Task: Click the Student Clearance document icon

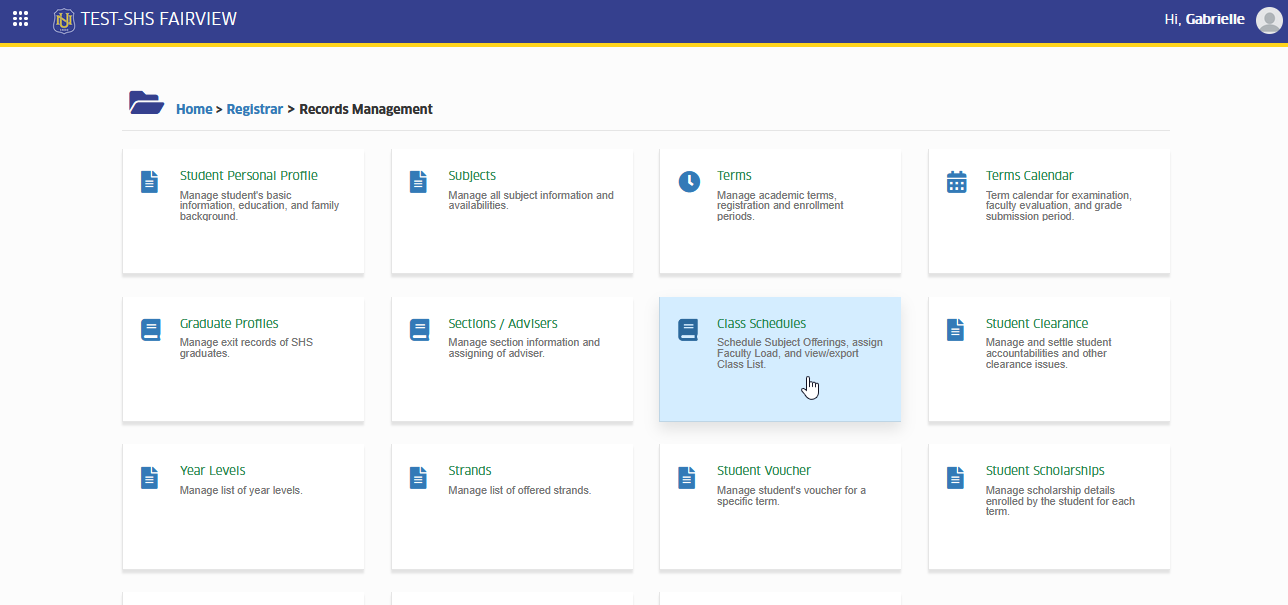Action: pos(955,330)
